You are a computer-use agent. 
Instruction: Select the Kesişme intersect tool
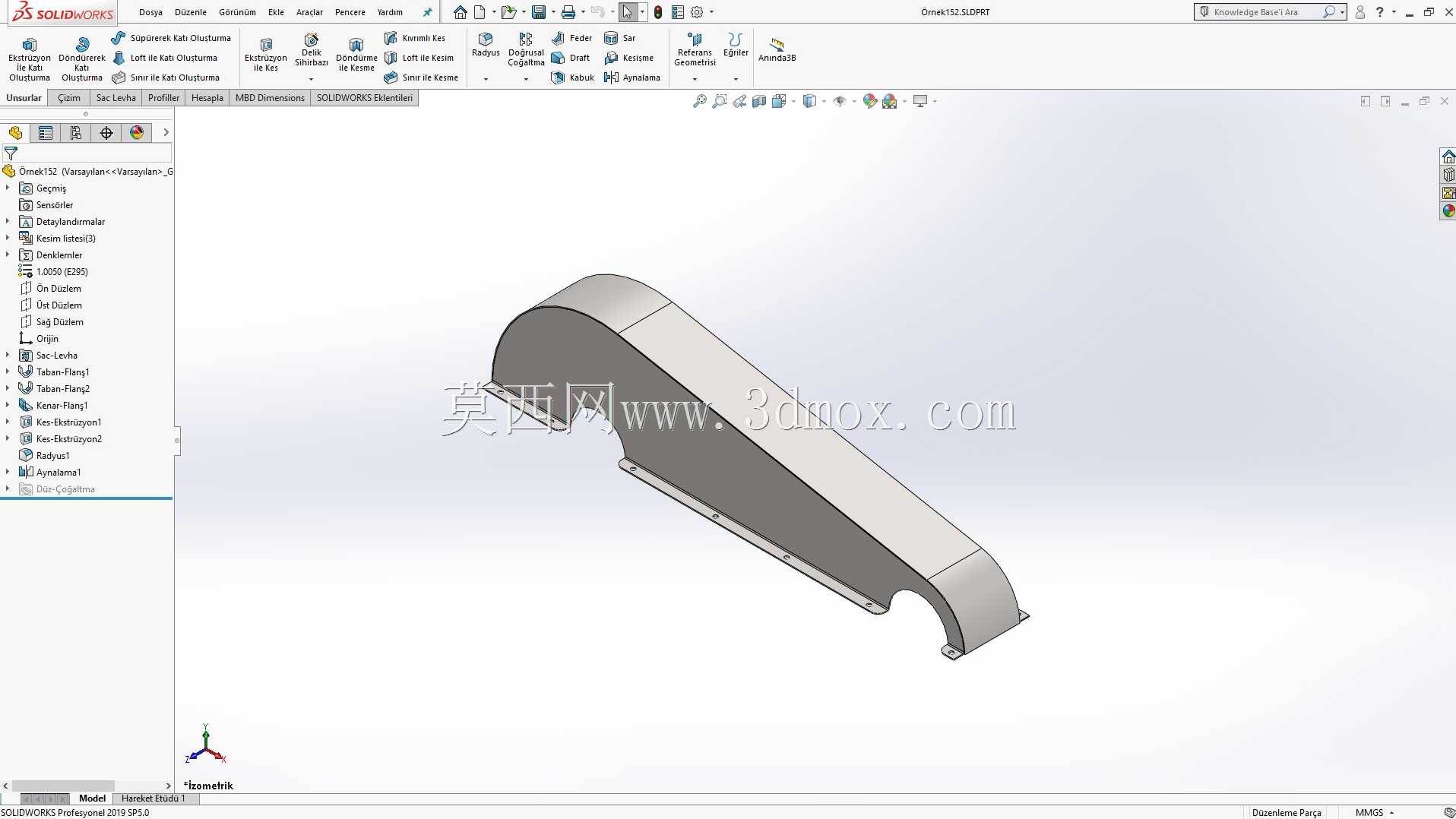[x=629, y=58]
